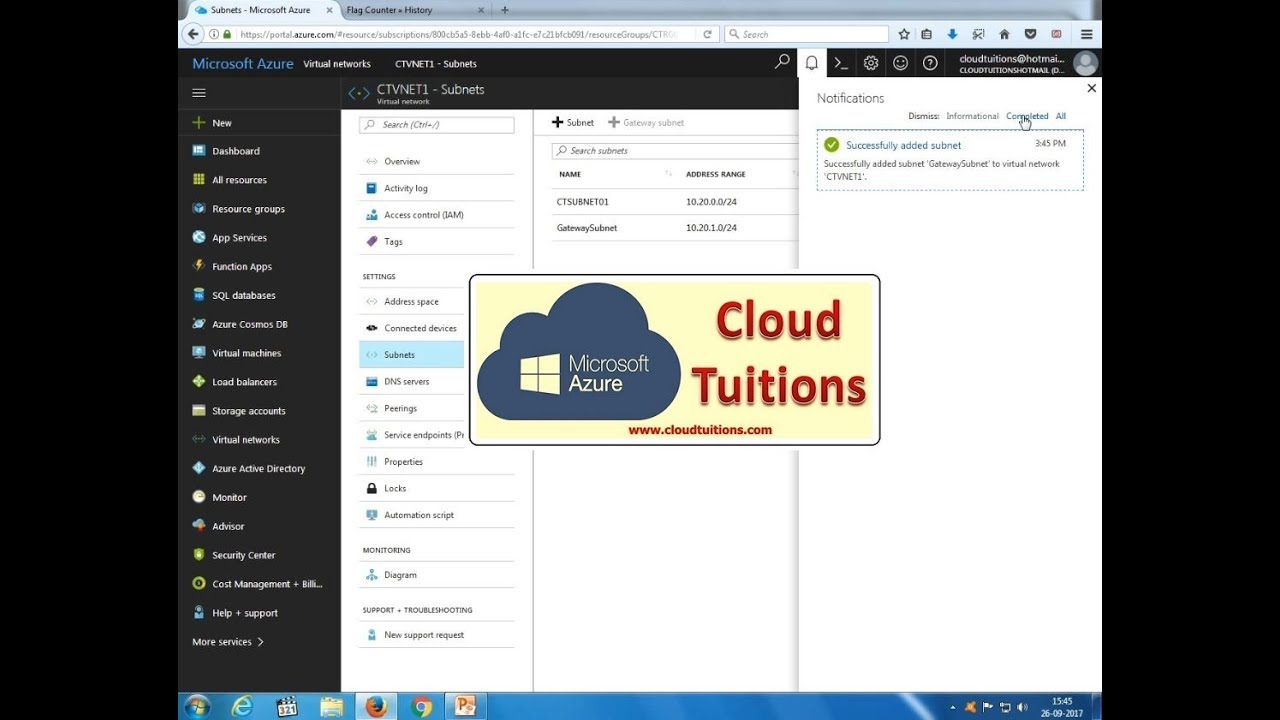This screenshot has width=1280, height=720.
Task: Open 'Successfully added subnet' notification
Action: coord(950,160)
